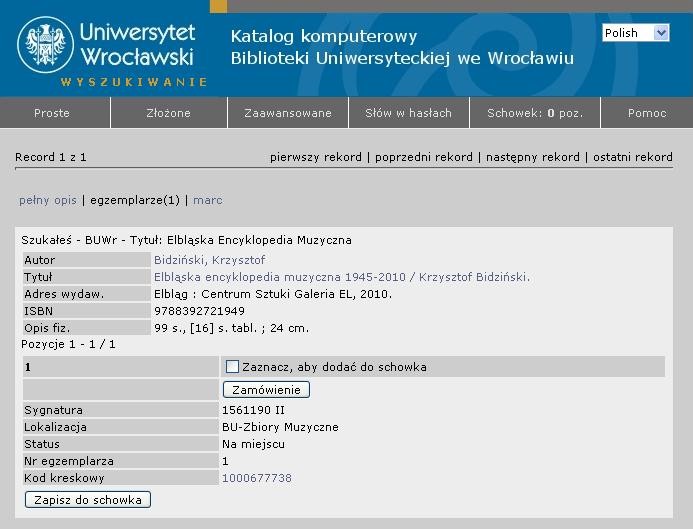Select Lokalizacja value BU-Zbiory Muzyczne
Screen dimensions: 693x529
[x=280, y=427]
